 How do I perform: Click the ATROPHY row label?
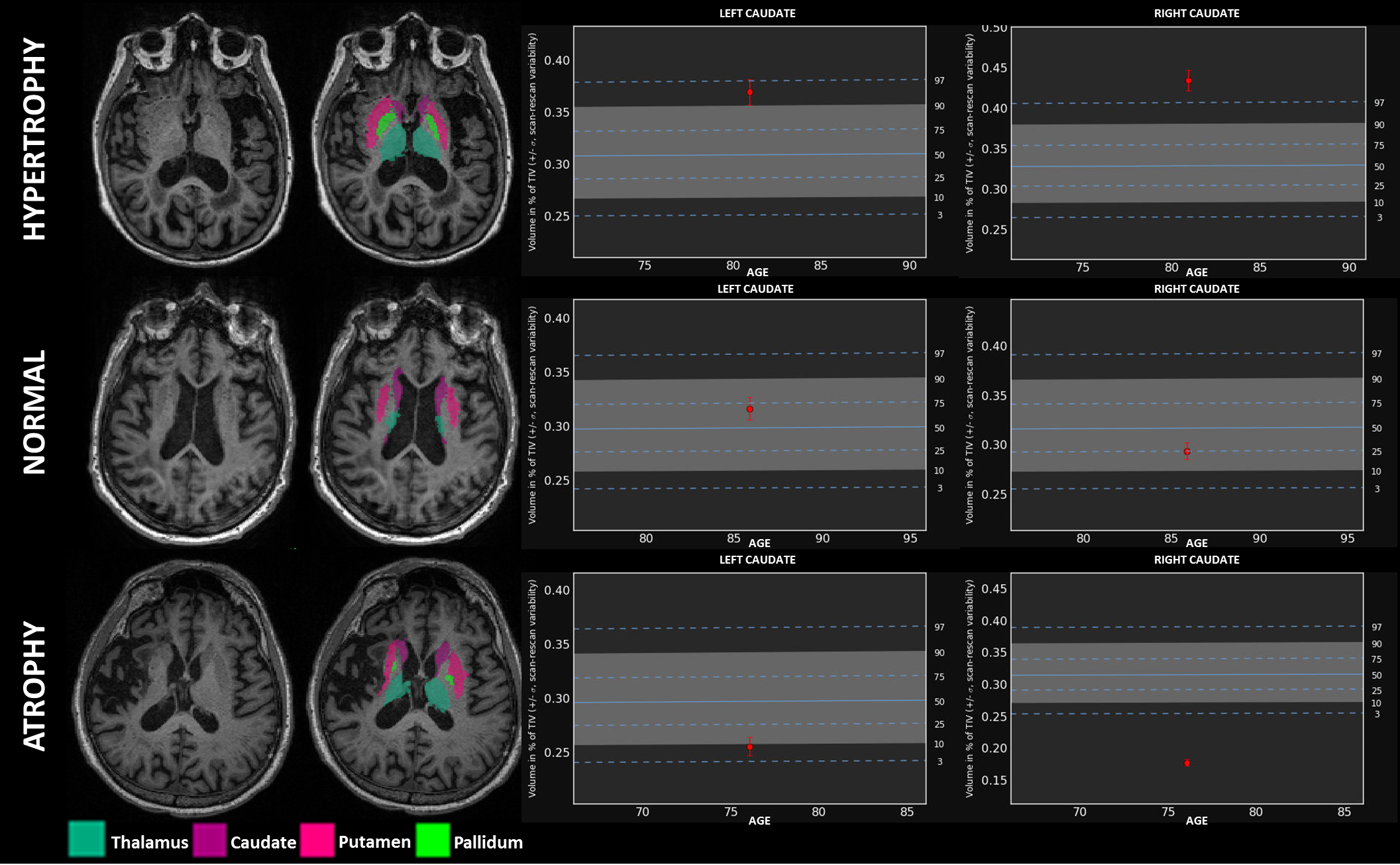pyautogui.click(x=34, y=686)
